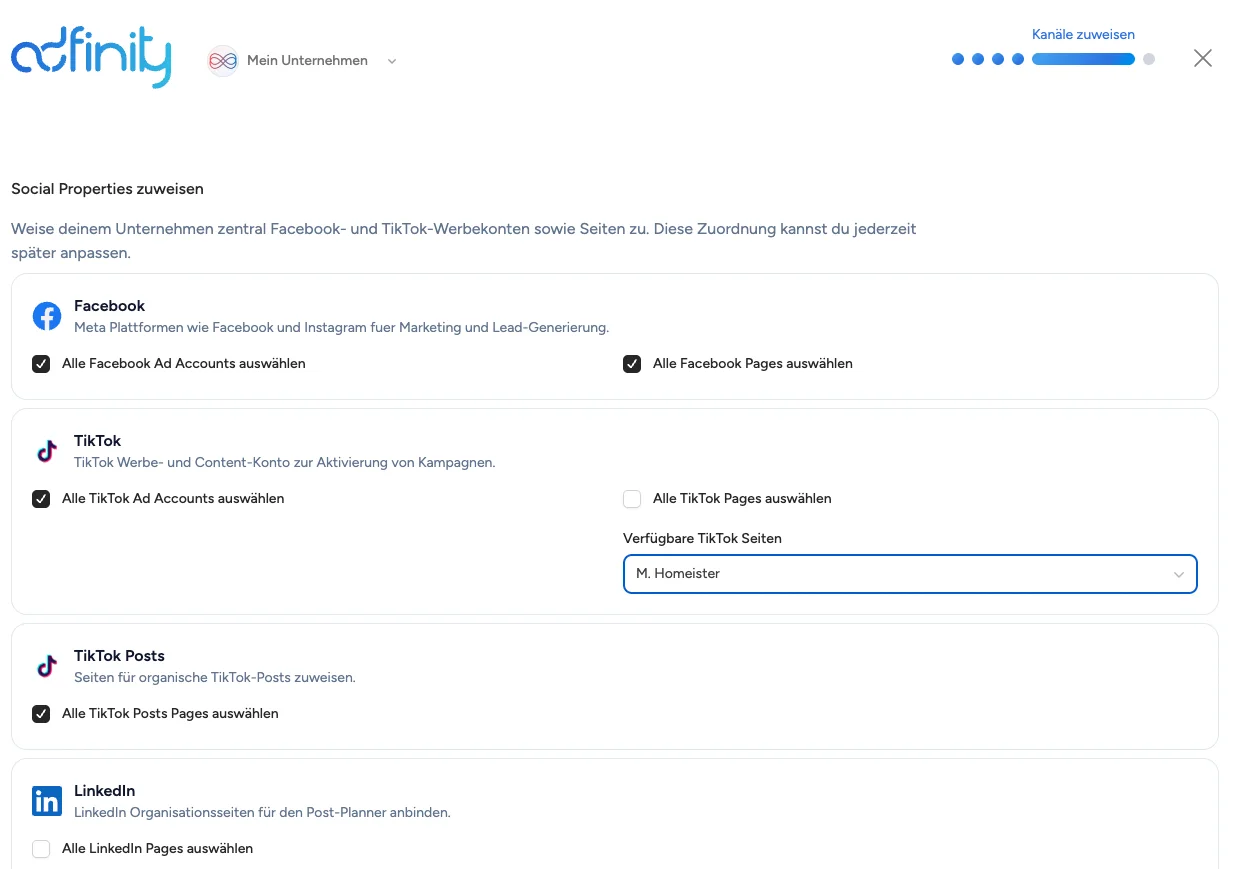The height and width of the screenshot is (869, 1235).
Task: Click the Social Properties zuweisen heading
Action: pyautogui.click(x=107, y=188)
